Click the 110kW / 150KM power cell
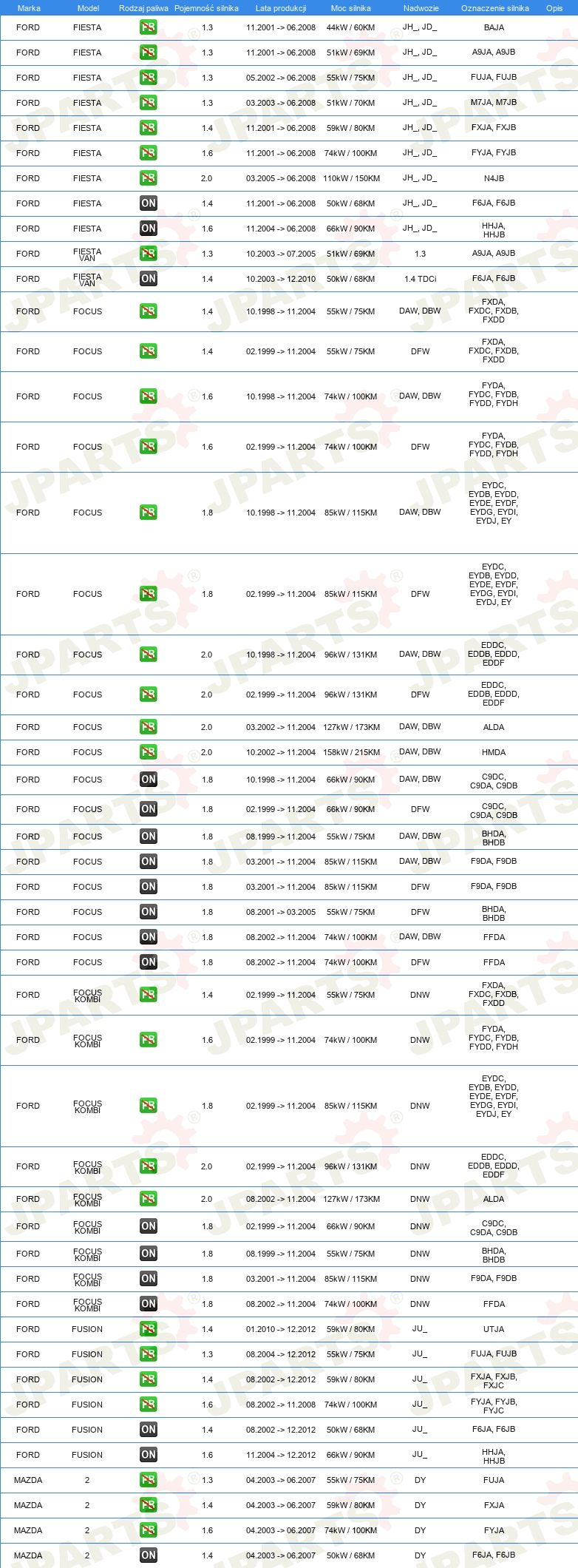The width and height of the screenshot is (578, 1568). pyautogui.click(x=351, y=178)
